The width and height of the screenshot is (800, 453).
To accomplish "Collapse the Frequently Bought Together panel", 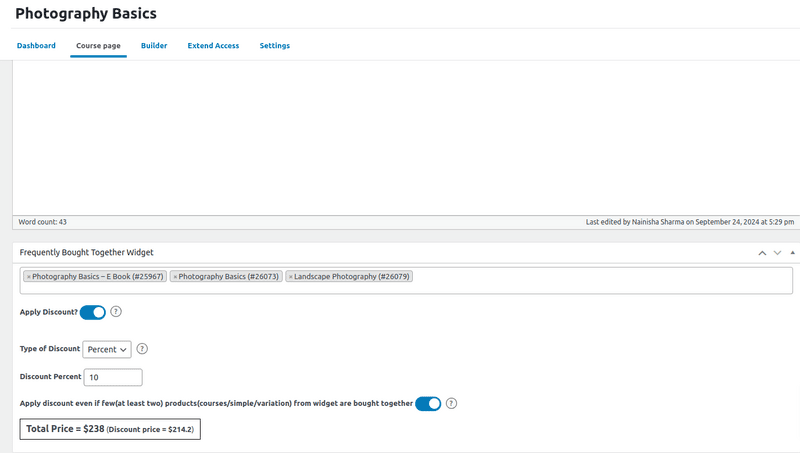I will tap(792, 253).
